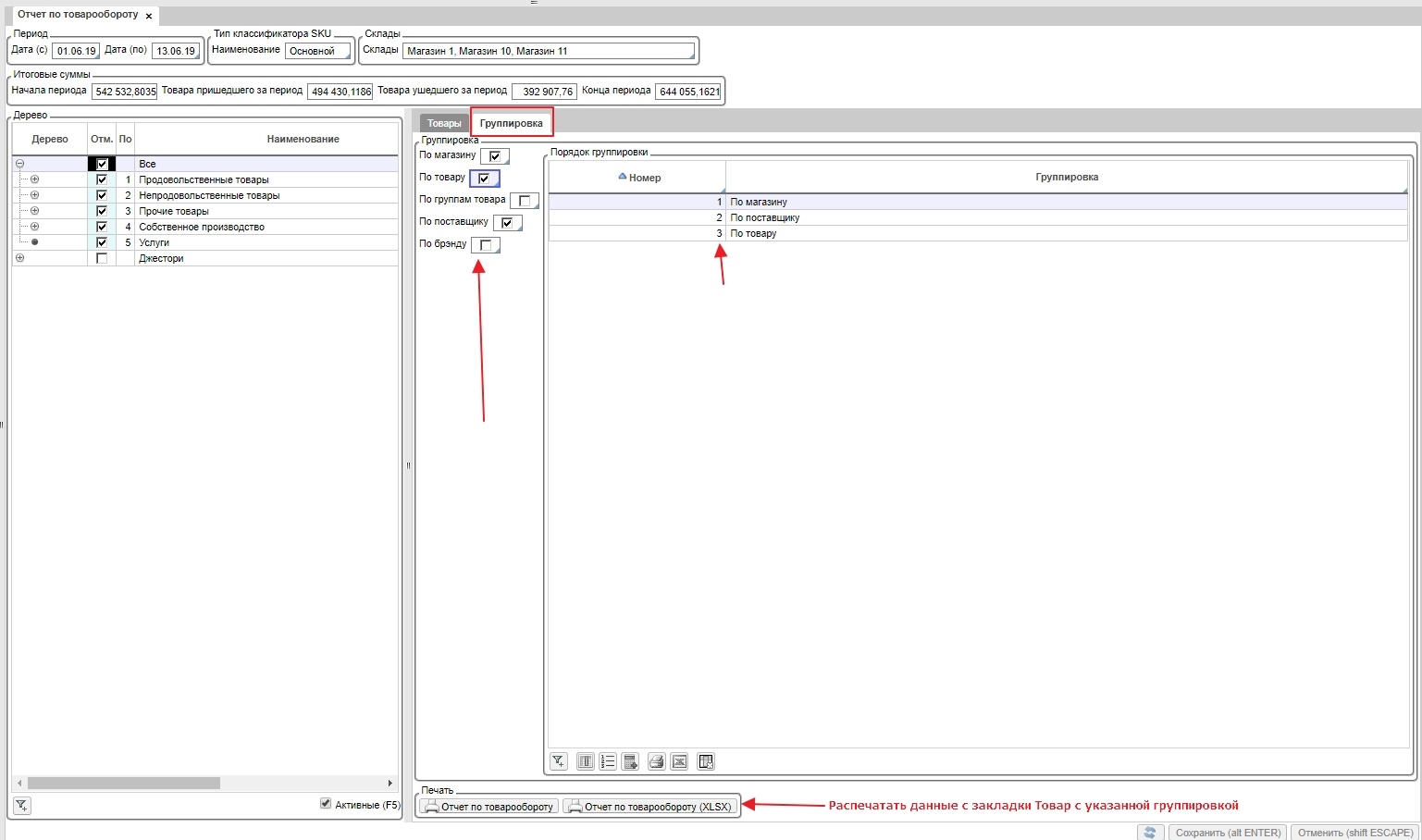This screenshot has height=840, width=1422.
Task: Click the Отменить (shift ESCAPE) button
Action: [1354, 833]
